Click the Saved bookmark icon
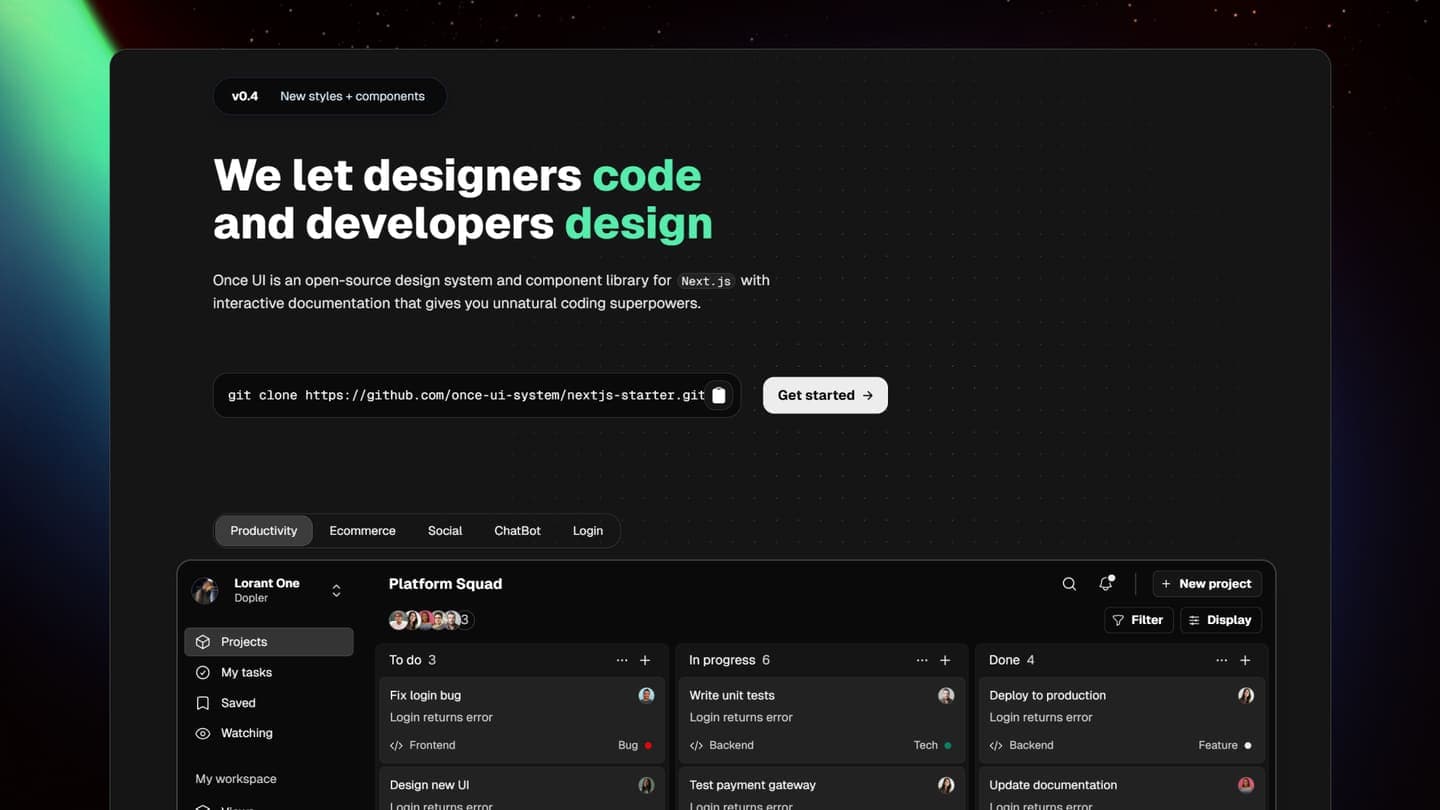 tap(203, 703)
